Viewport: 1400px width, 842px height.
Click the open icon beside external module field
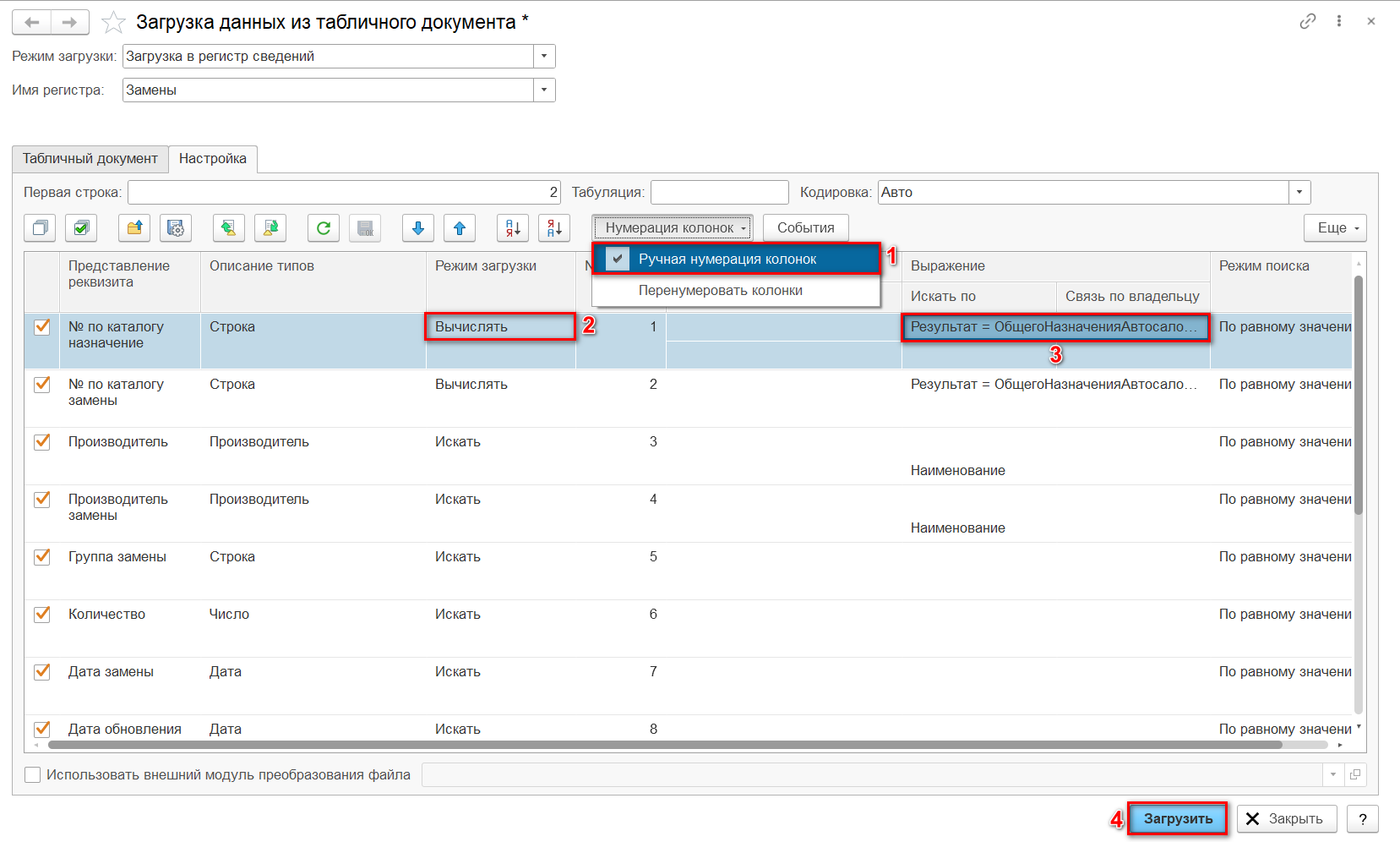click(x=1355, y=774)
